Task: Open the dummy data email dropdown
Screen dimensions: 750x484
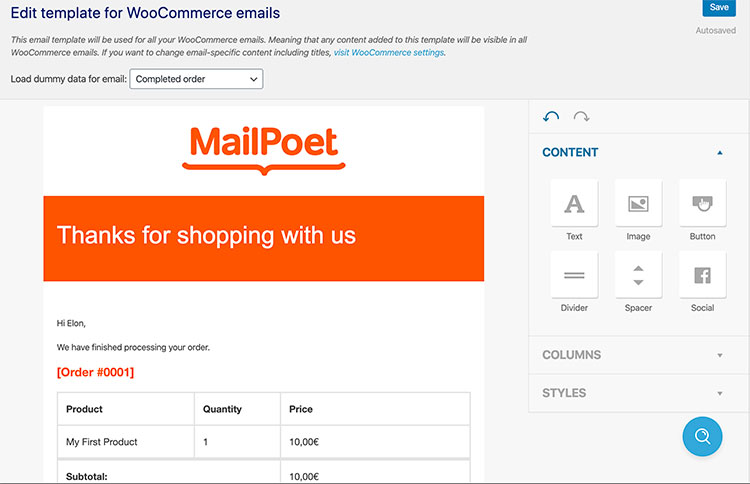Action: (196, 78)
